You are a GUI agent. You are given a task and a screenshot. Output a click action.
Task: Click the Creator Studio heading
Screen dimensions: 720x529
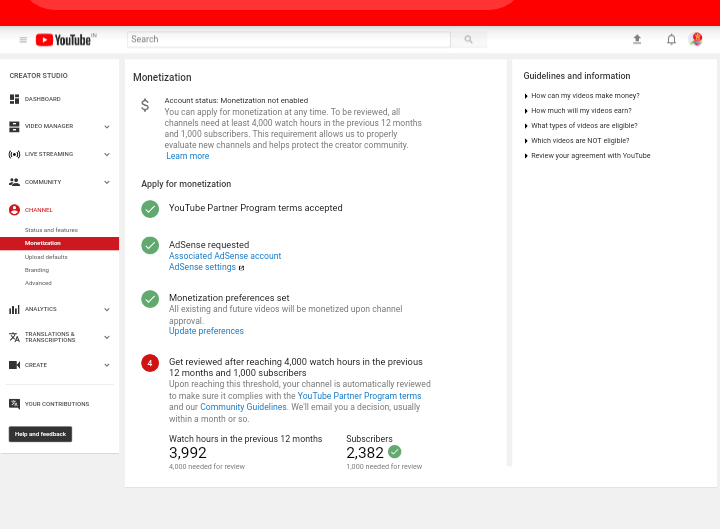click(x=39, y=75)
